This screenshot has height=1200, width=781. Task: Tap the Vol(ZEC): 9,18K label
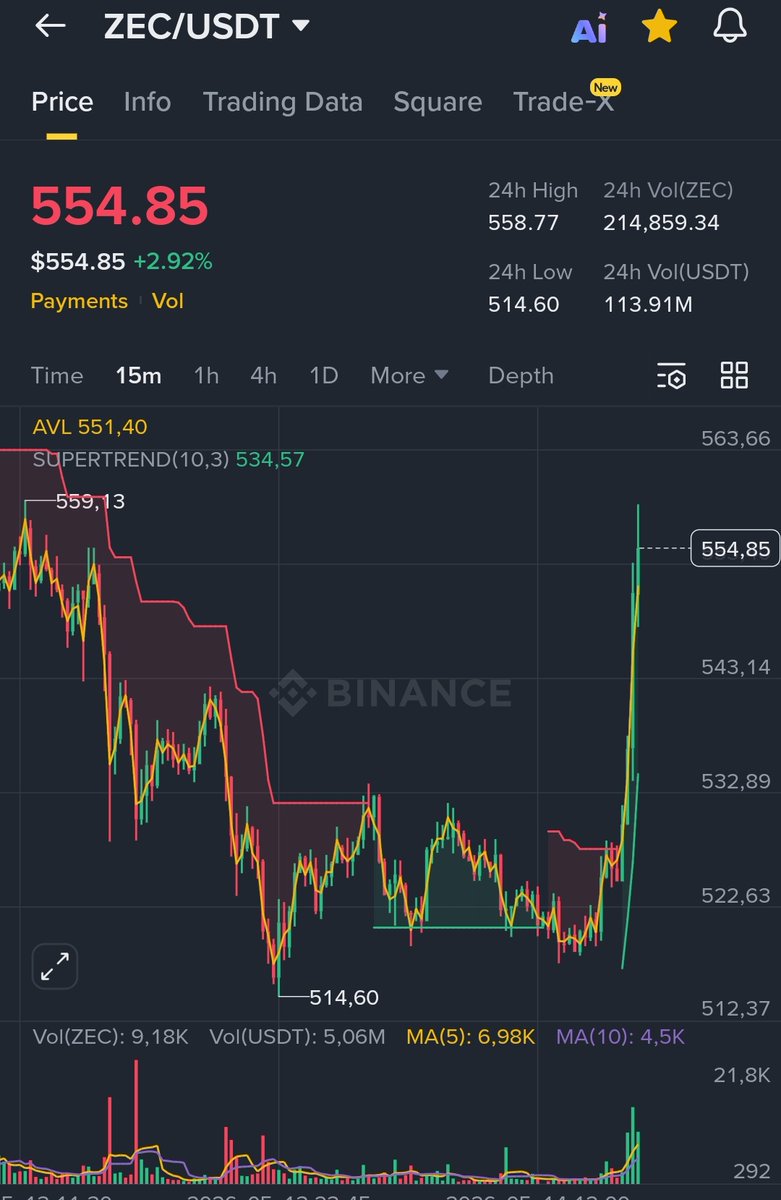pos(111,1037)
